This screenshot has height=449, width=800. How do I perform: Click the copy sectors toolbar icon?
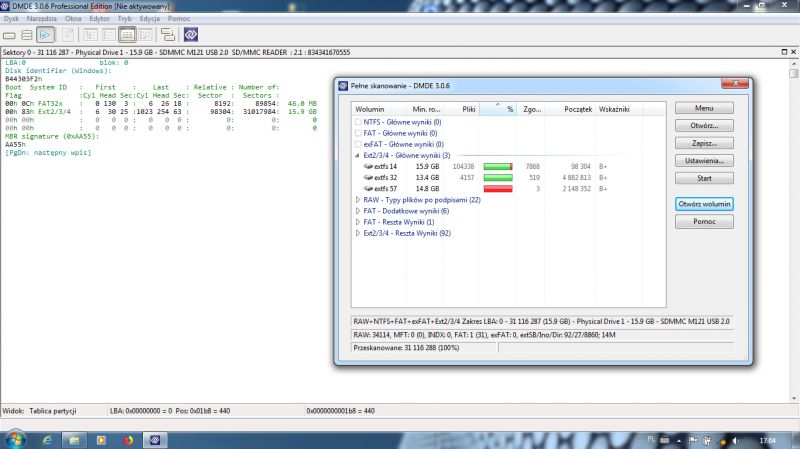[168, 35]
